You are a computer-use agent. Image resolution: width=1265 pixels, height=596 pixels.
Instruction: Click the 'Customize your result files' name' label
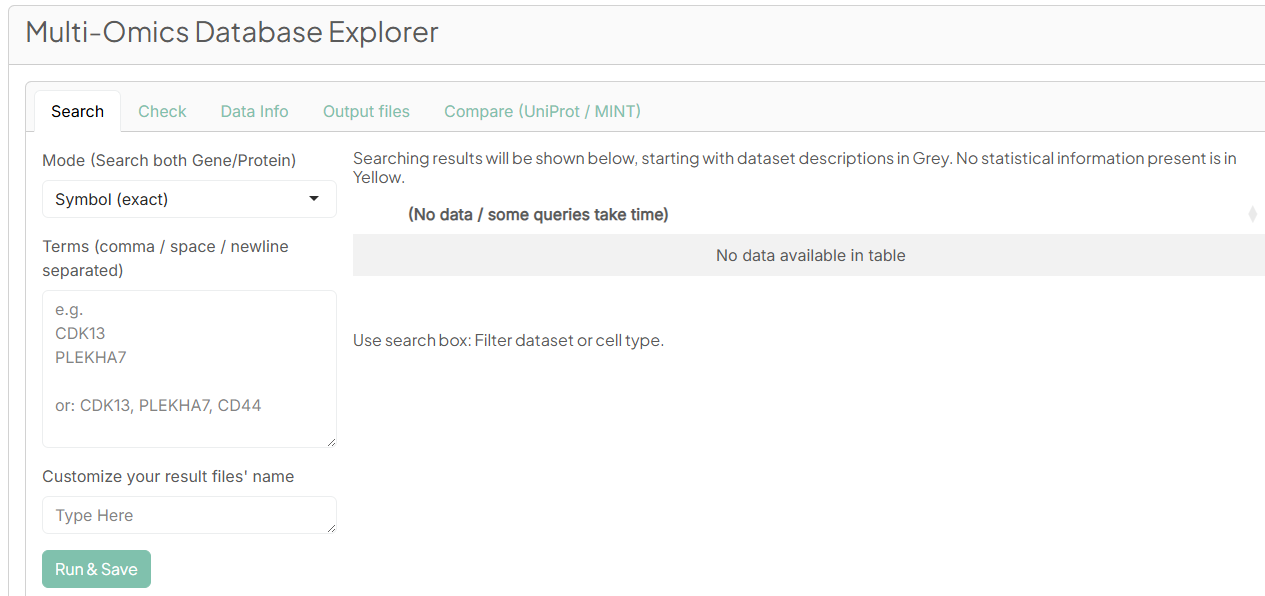coord(166,476)
